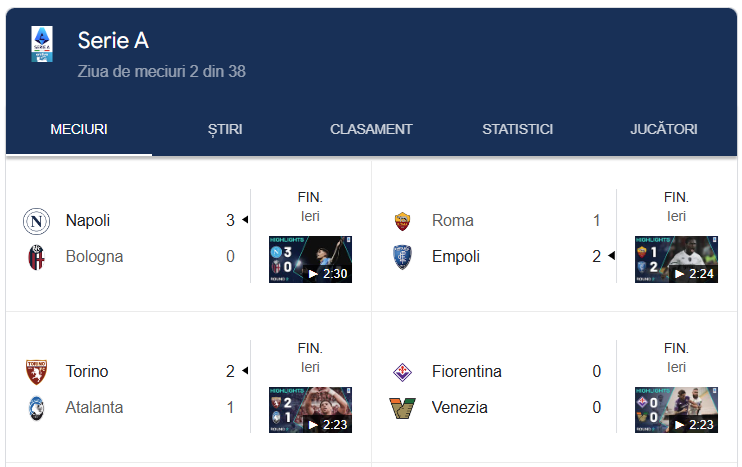Go to the JUCĂTORI tab
This screenshot has width=742, height=467.
coord(663,129)
